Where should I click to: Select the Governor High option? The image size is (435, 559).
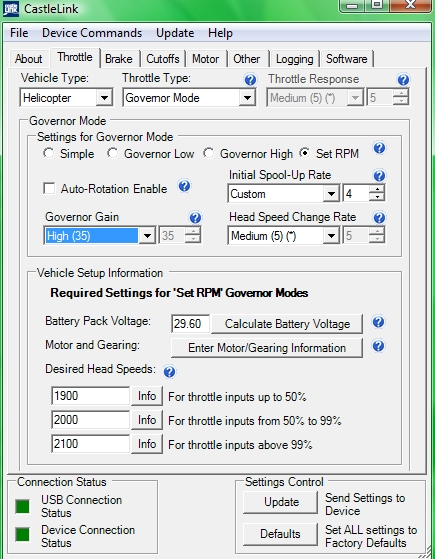(209, 153)
